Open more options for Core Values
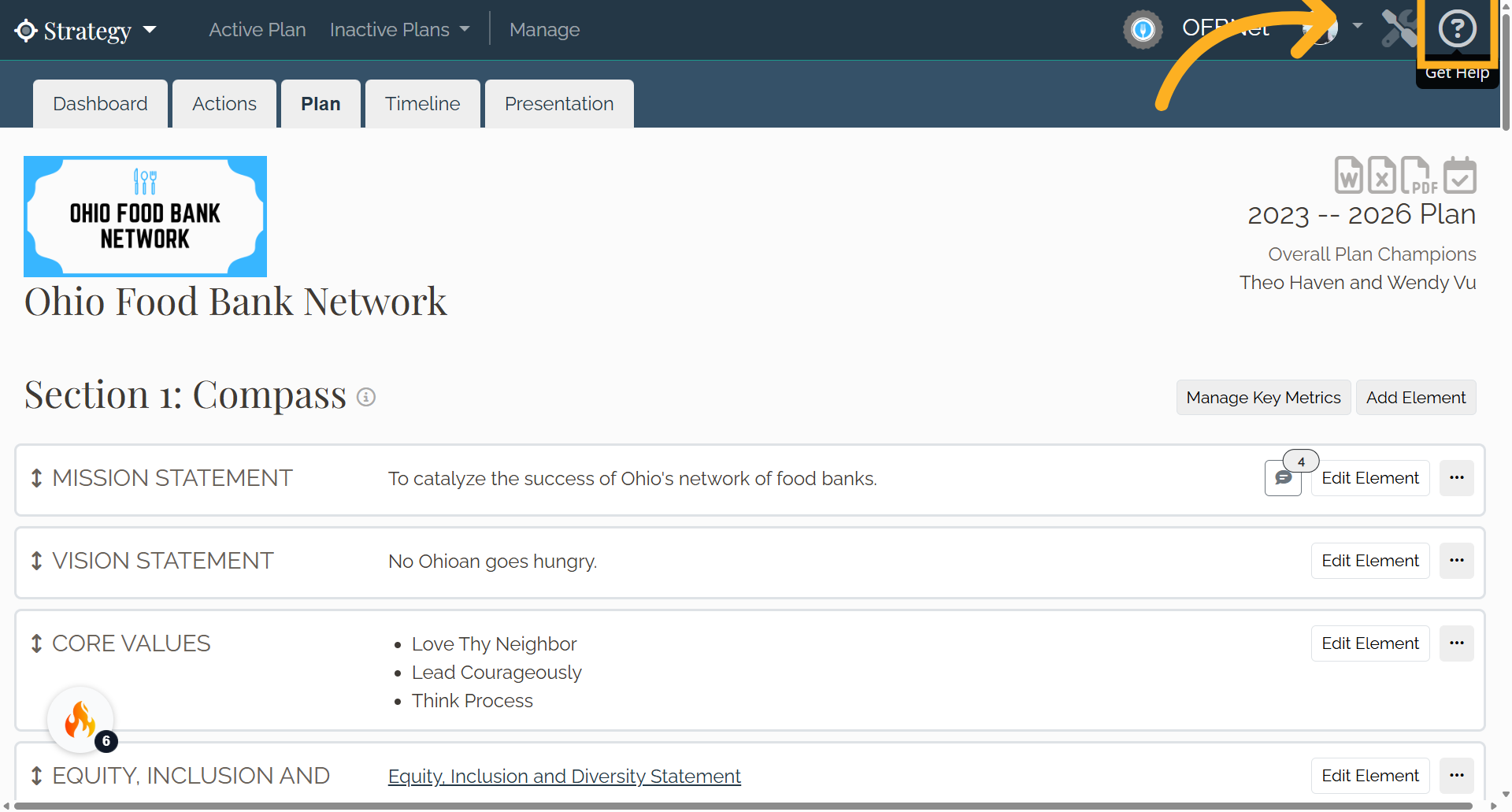The image size is (1512, 812). [1457, 643]
